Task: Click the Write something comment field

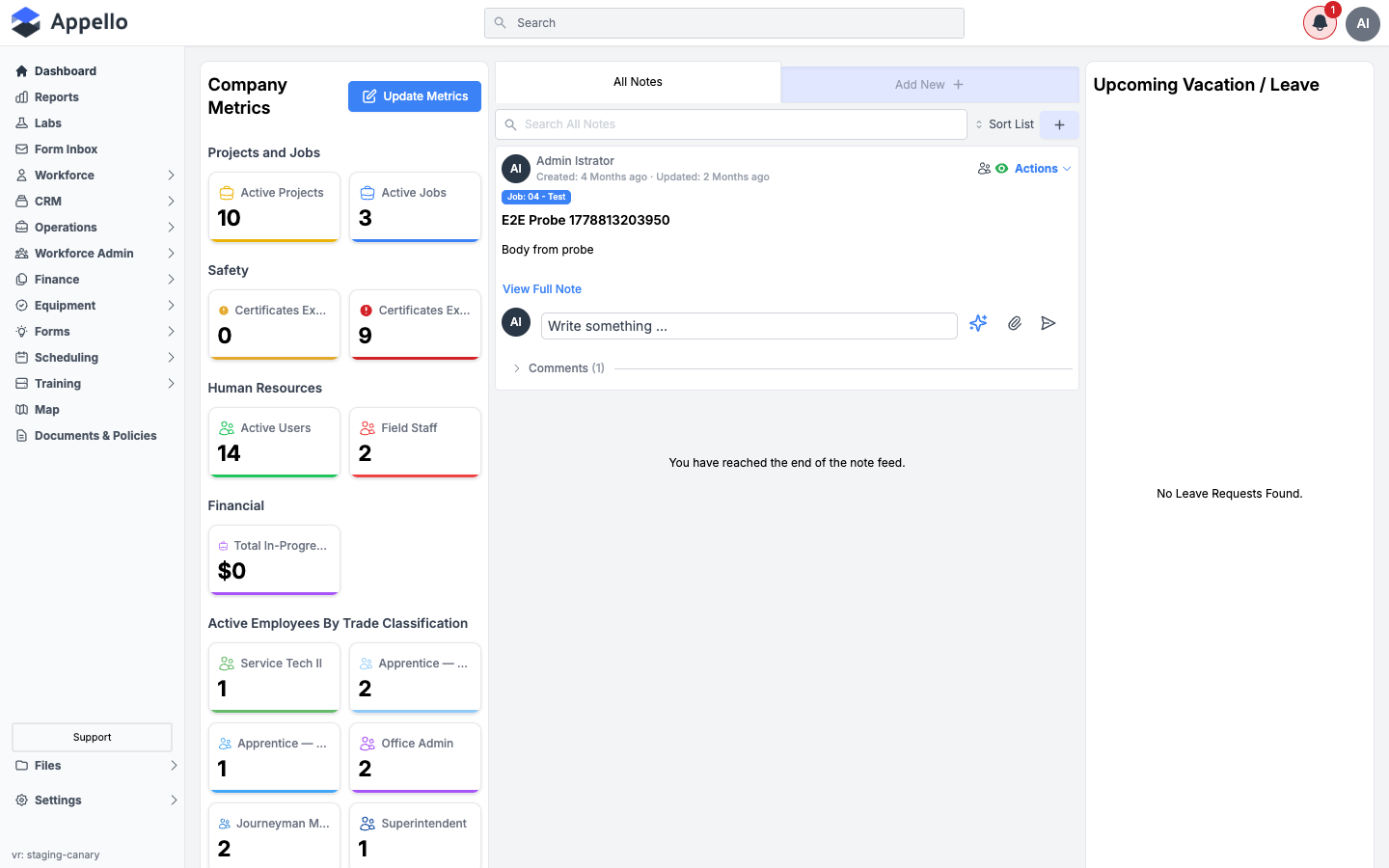Action: click(749, 326)
